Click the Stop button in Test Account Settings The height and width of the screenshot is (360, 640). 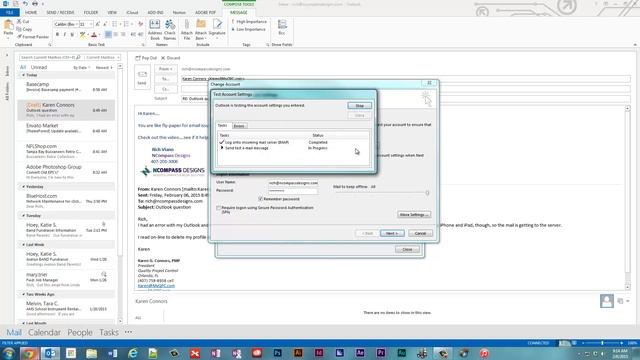point(360,106)
